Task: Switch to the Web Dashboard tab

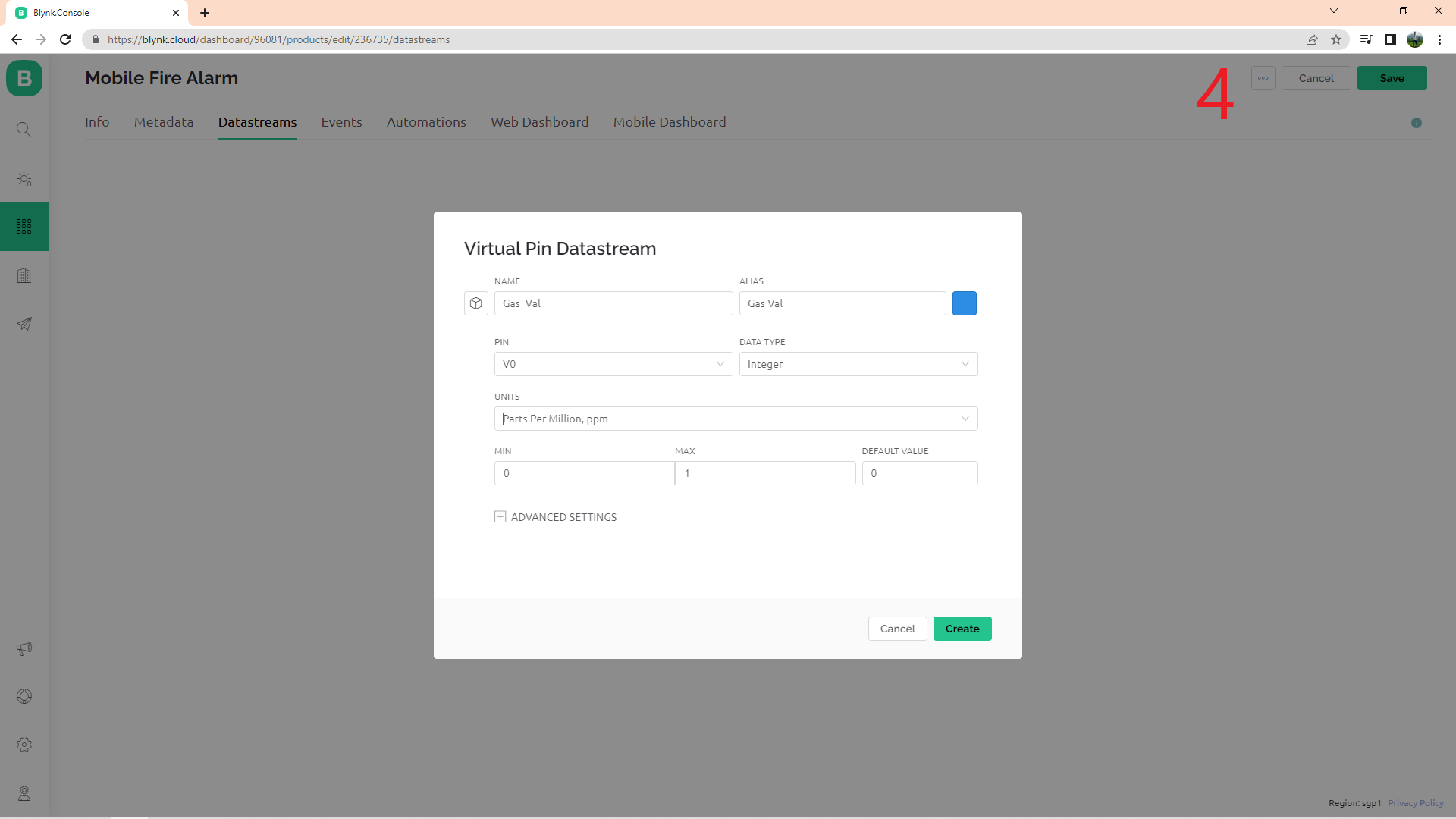Action: [539, 122]
